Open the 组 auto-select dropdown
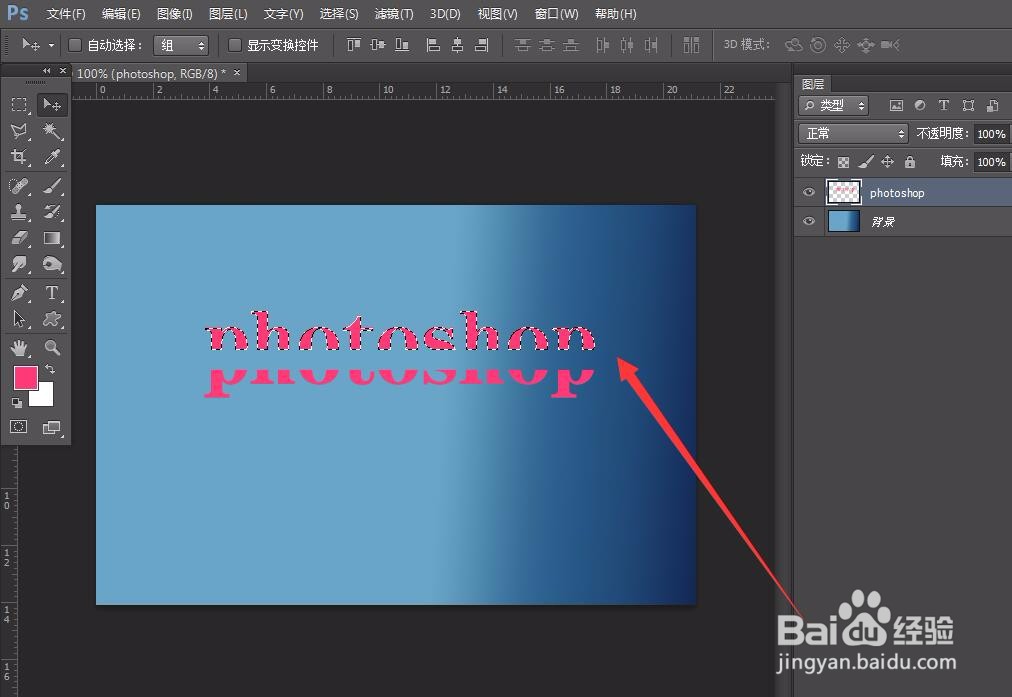1012x697 pixels. (181, 45)
